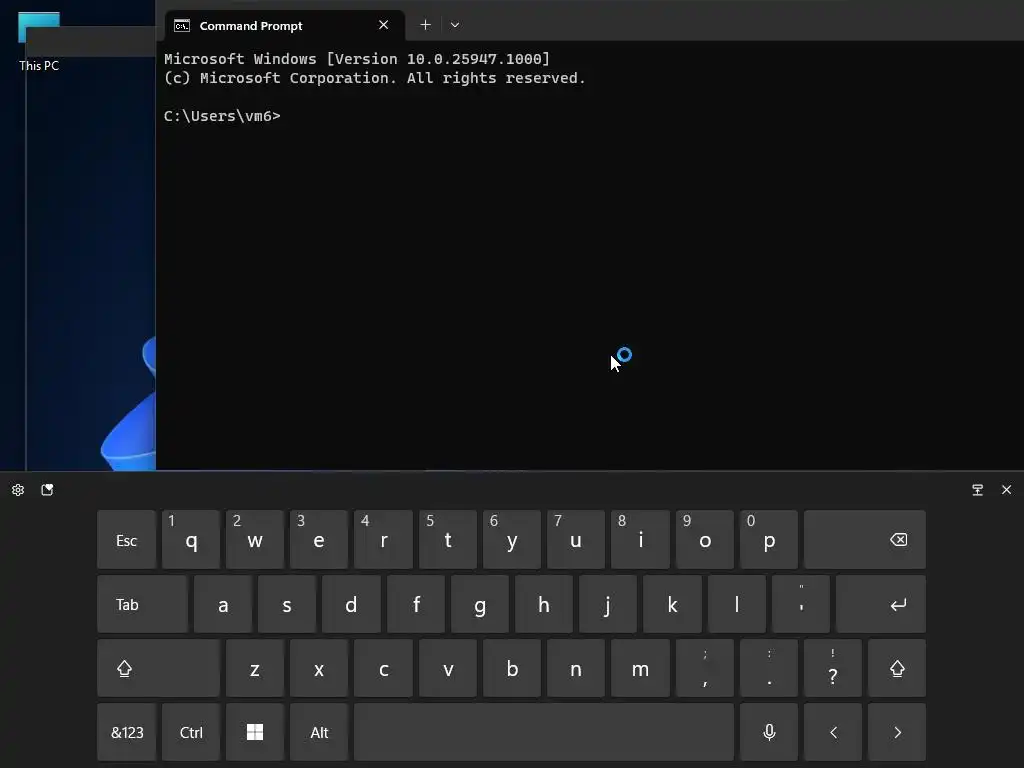Tap the right arrow key
1024x768 pixels.
click(897, 732)
